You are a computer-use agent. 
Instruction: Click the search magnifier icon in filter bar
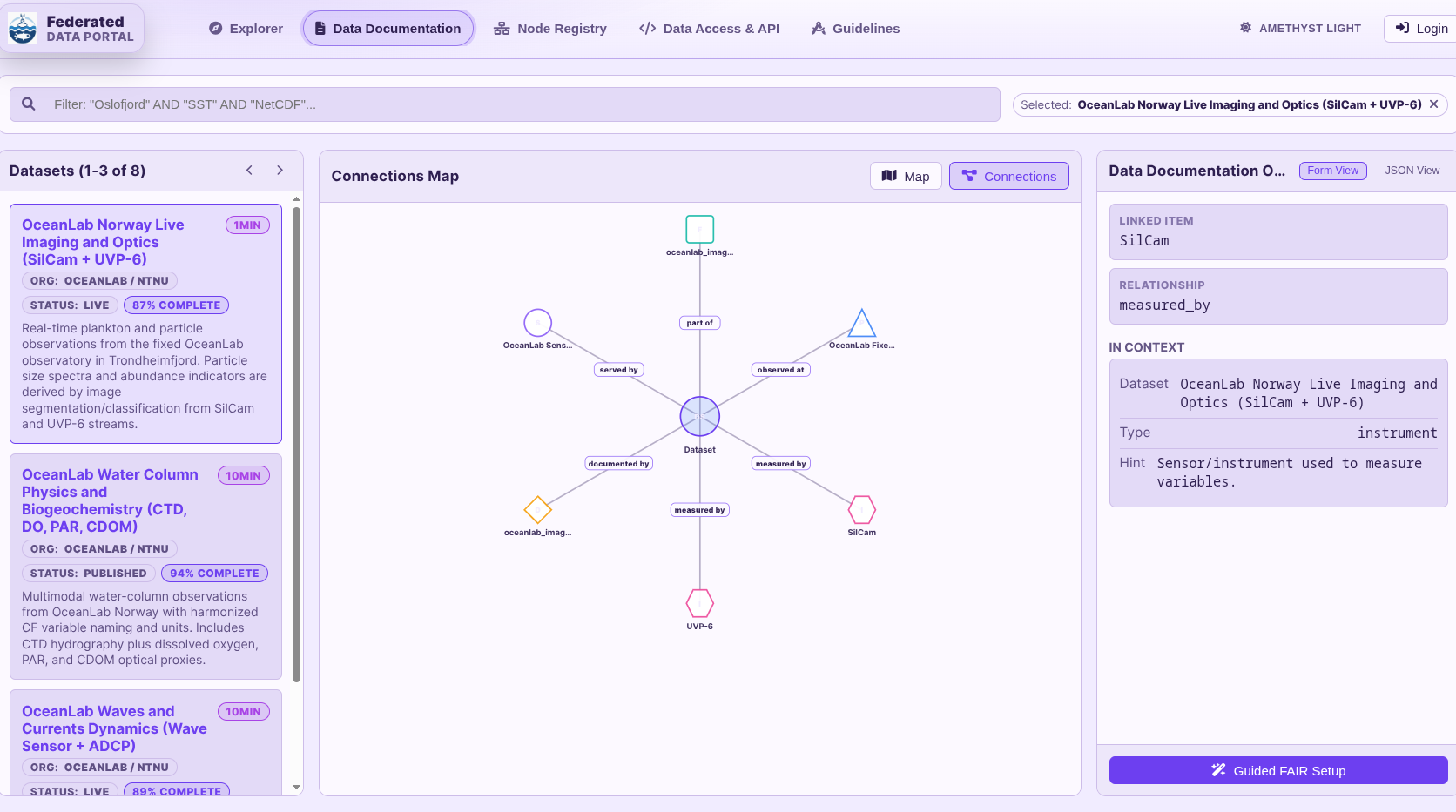[29, 104]
